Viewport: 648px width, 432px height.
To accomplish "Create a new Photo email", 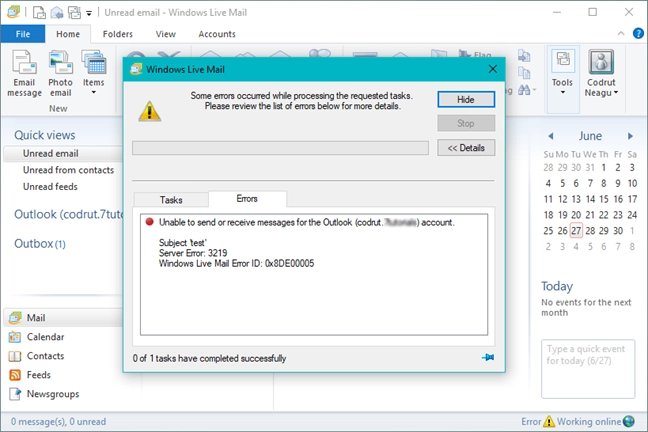I will (60, 74).
